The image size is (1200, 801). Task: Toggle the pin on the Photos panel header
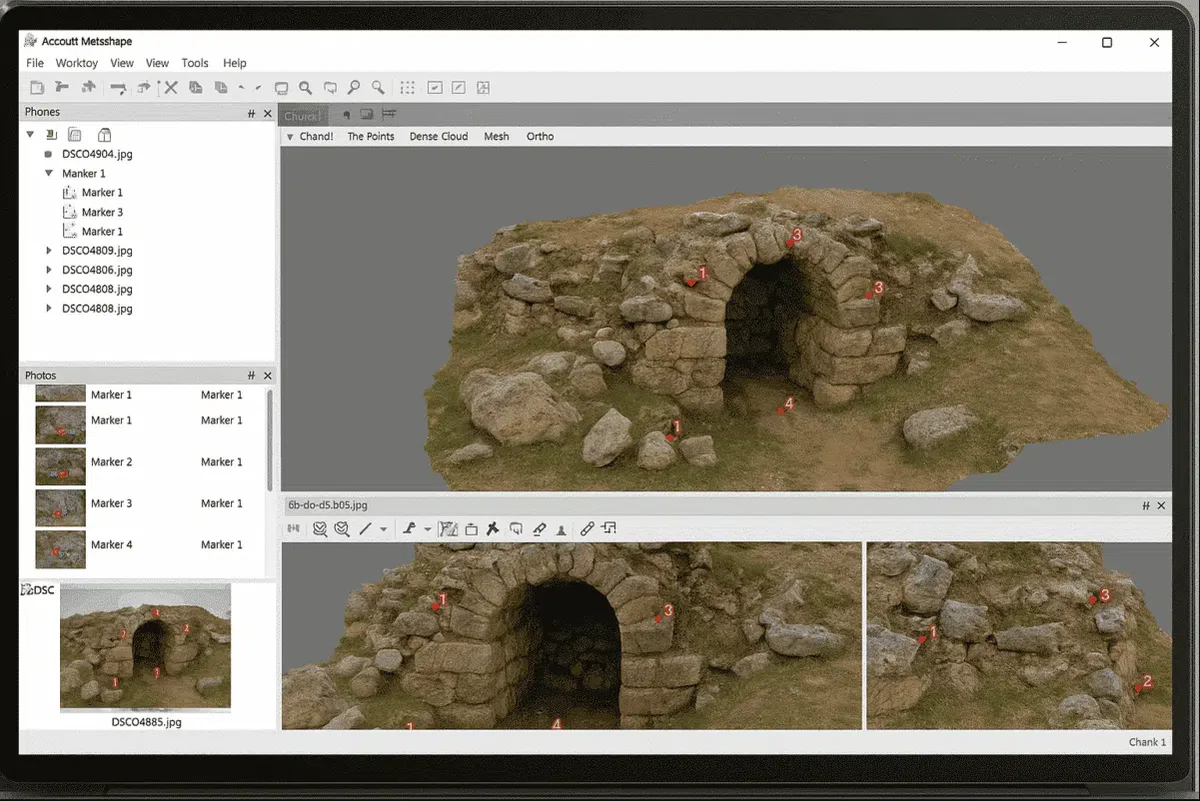(x=250, y=375)
